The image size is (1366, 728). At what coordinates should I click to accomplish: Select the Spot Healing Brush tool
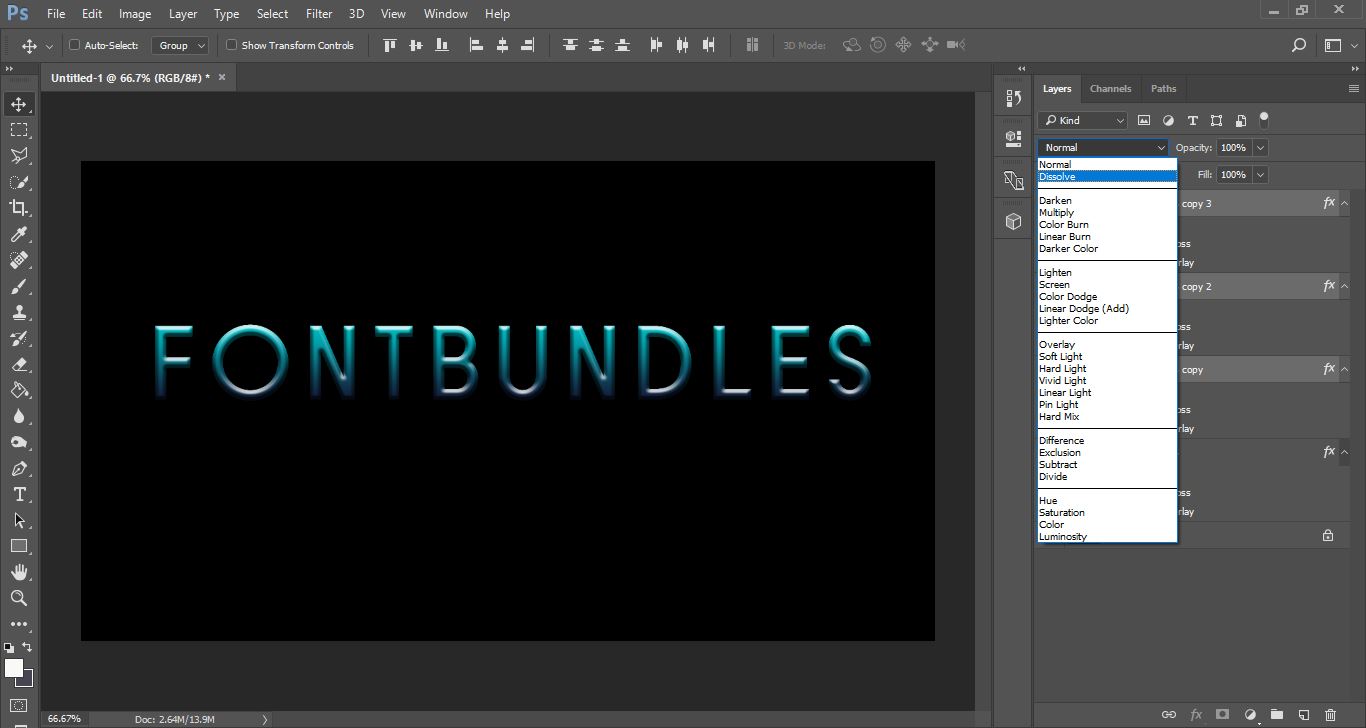point(19,260)
